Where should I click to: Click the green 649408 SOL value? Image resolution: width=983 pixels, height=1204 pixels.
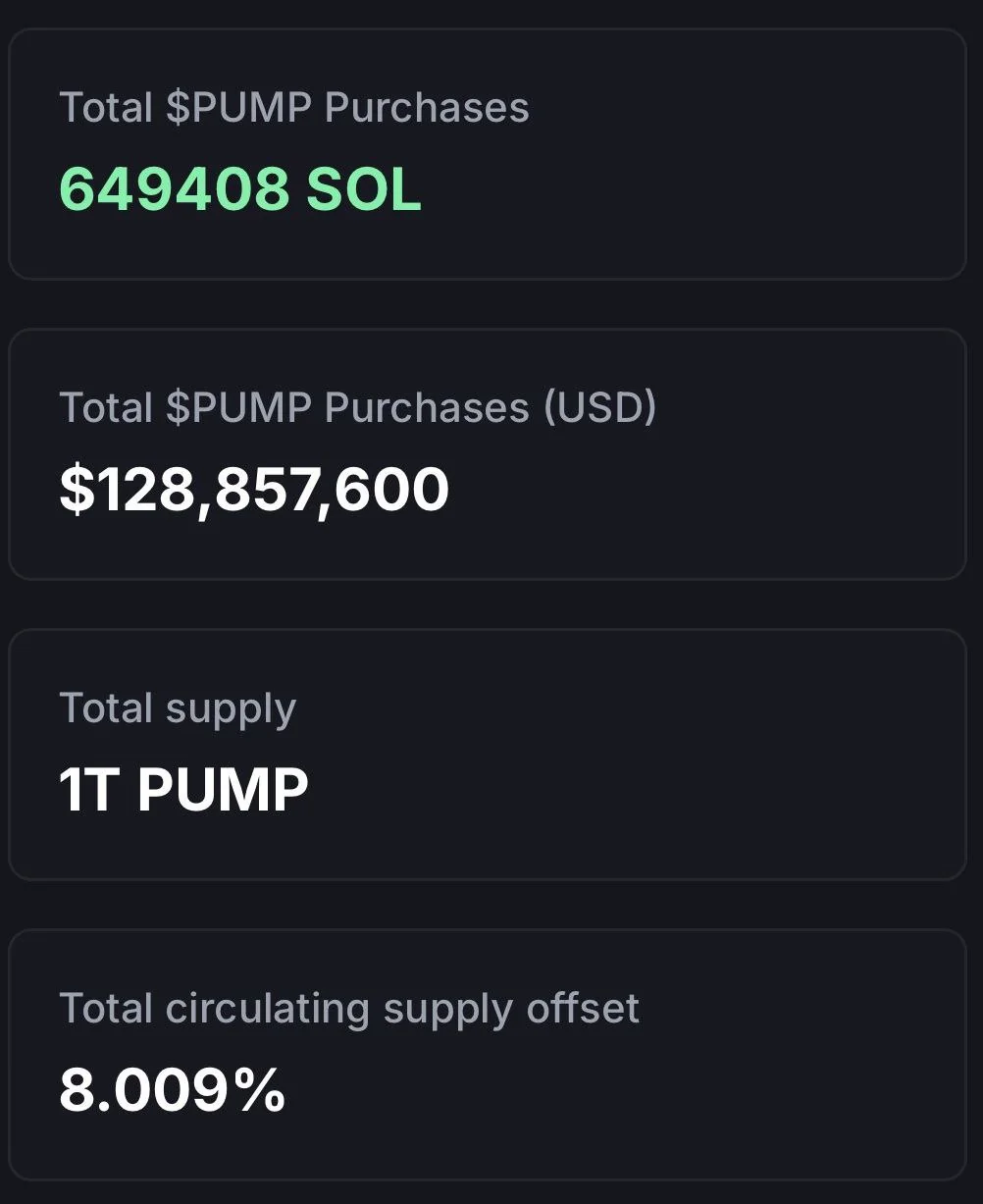[x=240, y=188]
